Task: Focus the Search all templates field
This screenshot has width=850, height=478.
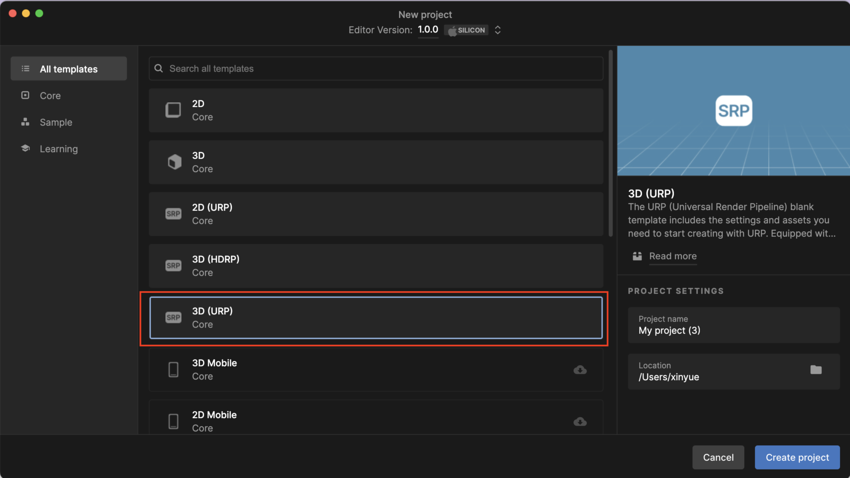Action: pos(380,69)
